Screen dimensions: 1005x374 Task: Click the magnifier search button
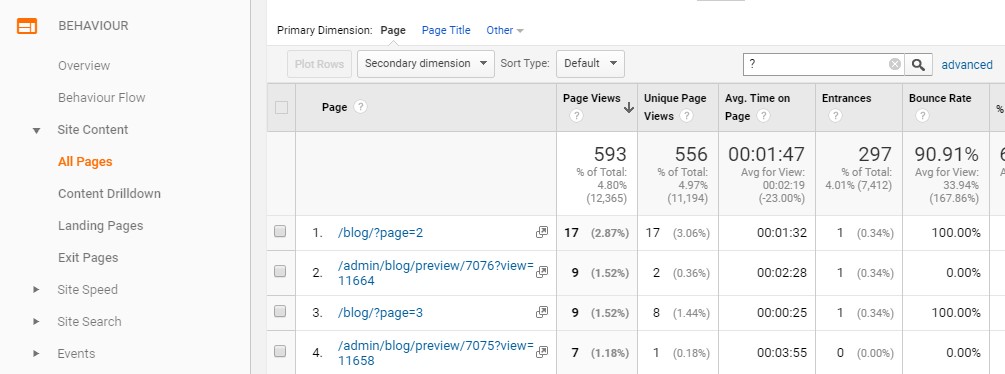tap(918, 64)
